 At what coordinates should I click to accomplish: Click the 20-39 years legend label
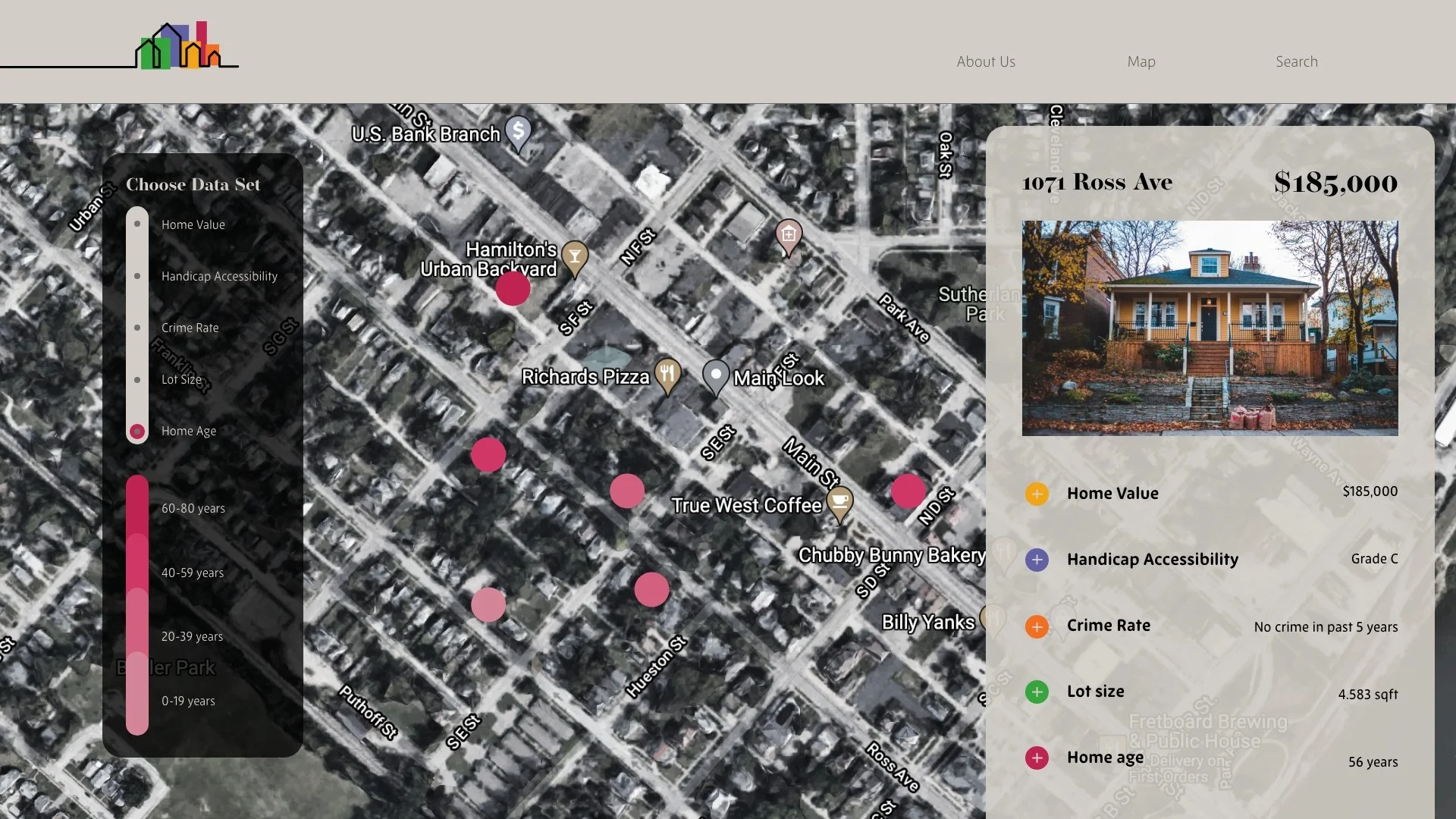[192, 636]
